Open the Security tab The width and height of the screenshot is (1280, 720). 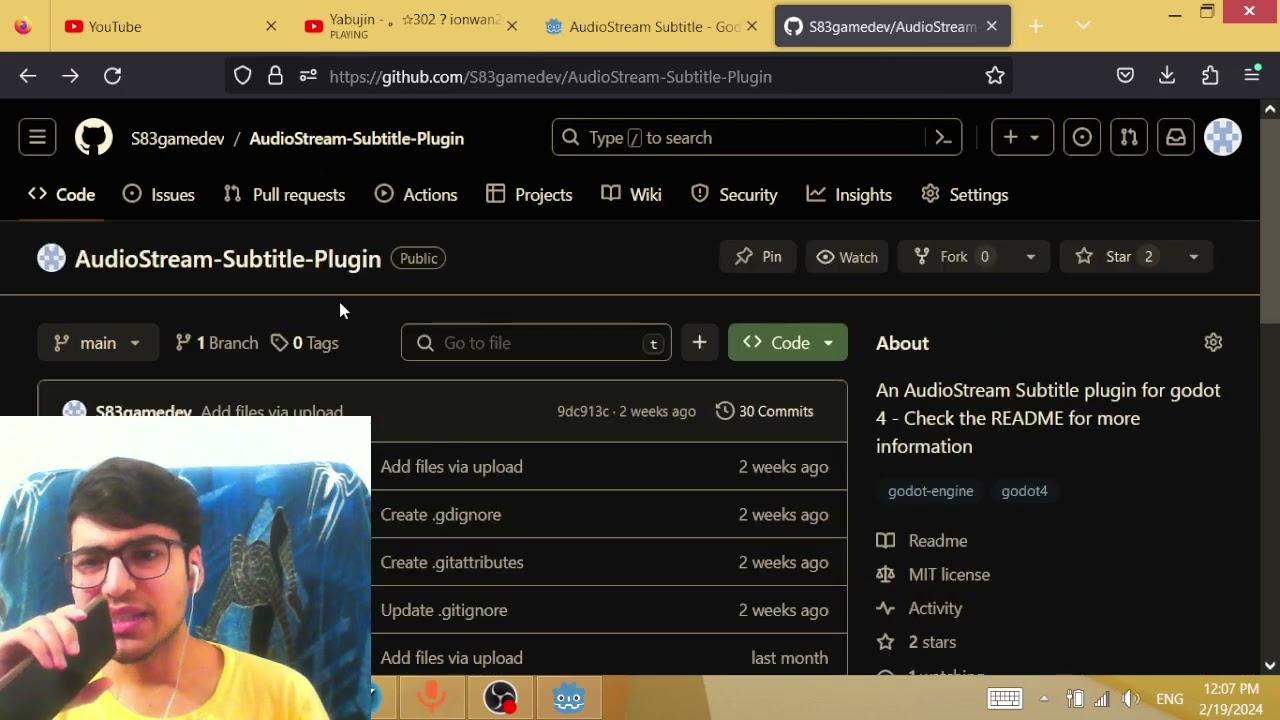click(x=734, y=195)
